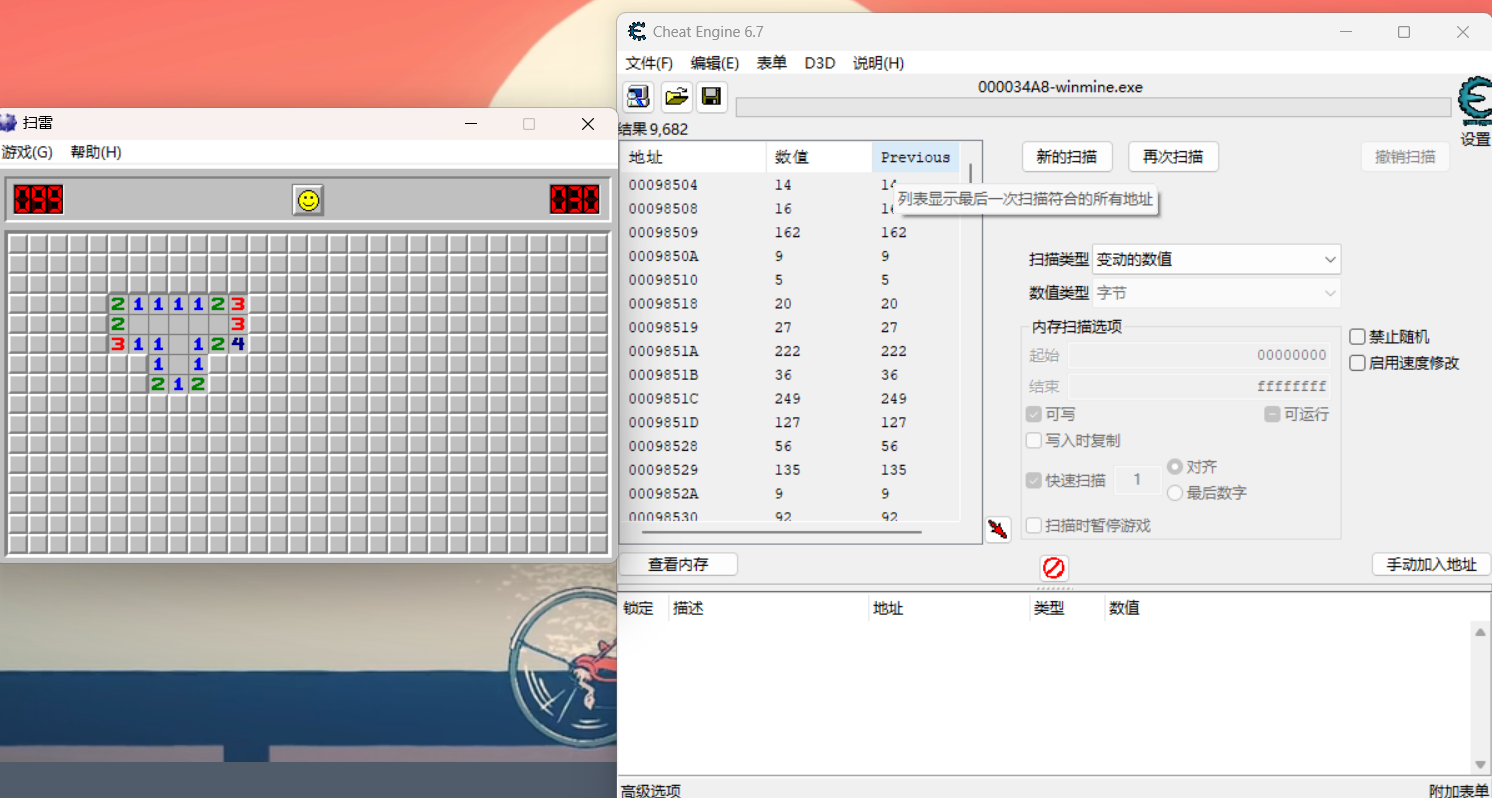Click the 锁定 column header in address table
This screenshot has width=1492, height=798.
pyautogui.click(x=638, y=608)
